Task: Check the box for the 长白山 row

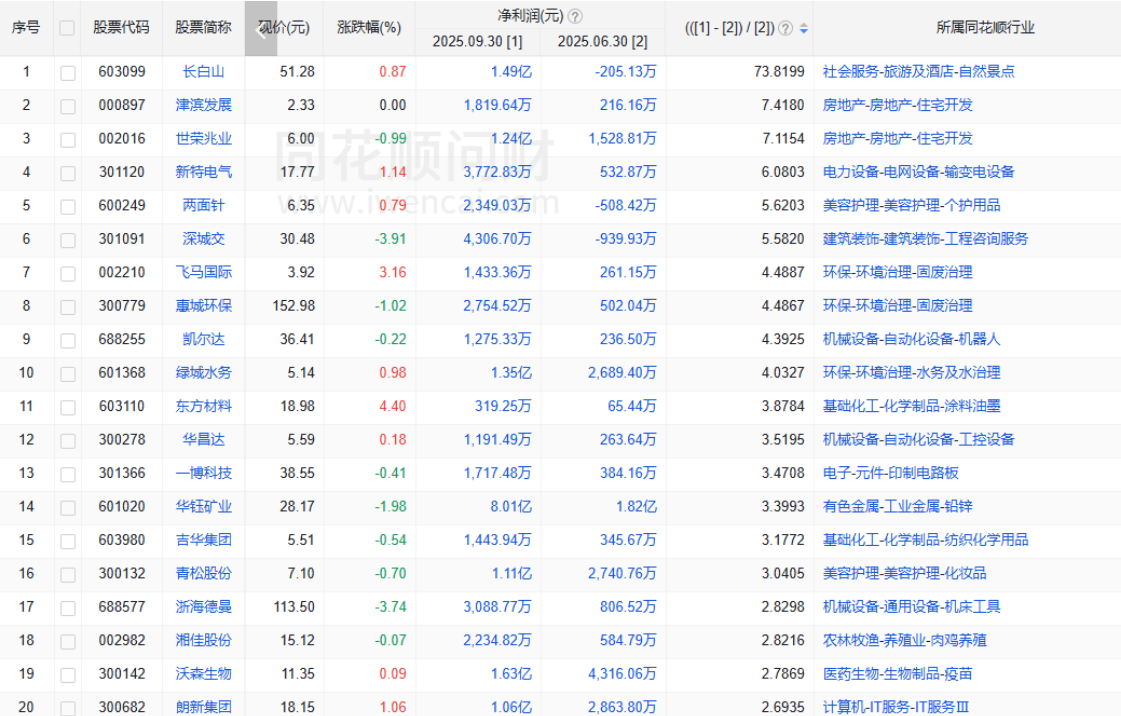Action: pos(67,72)
